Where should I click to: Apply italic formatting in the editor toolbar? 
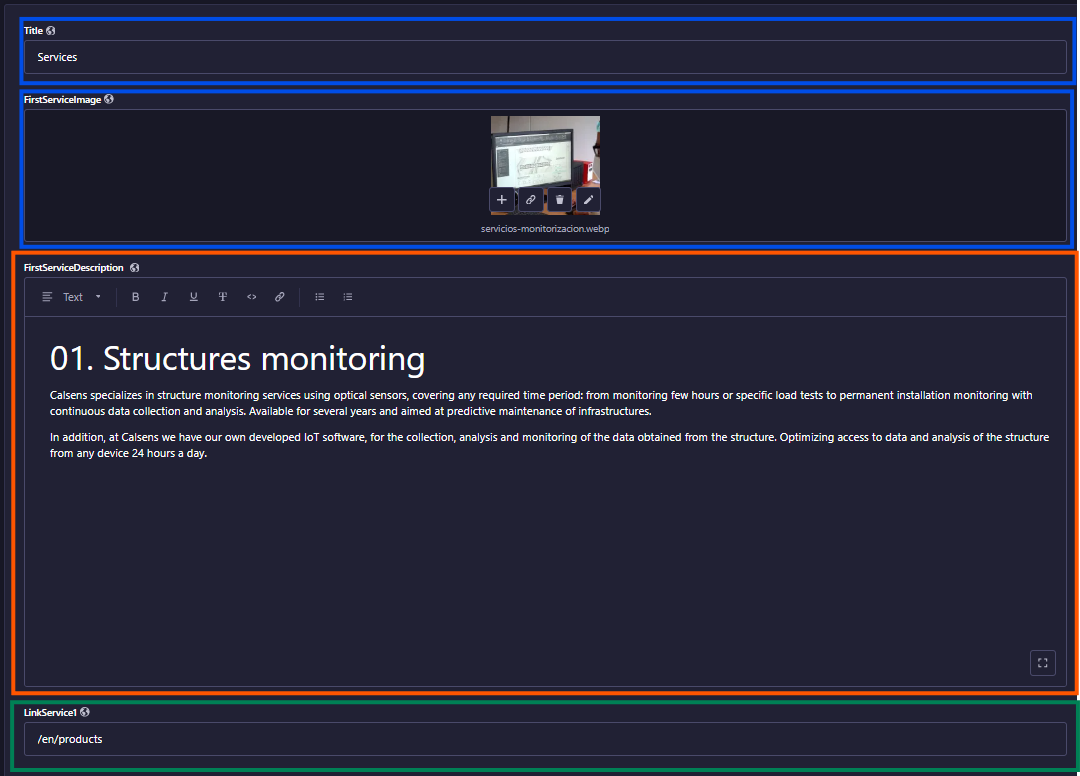165,297
